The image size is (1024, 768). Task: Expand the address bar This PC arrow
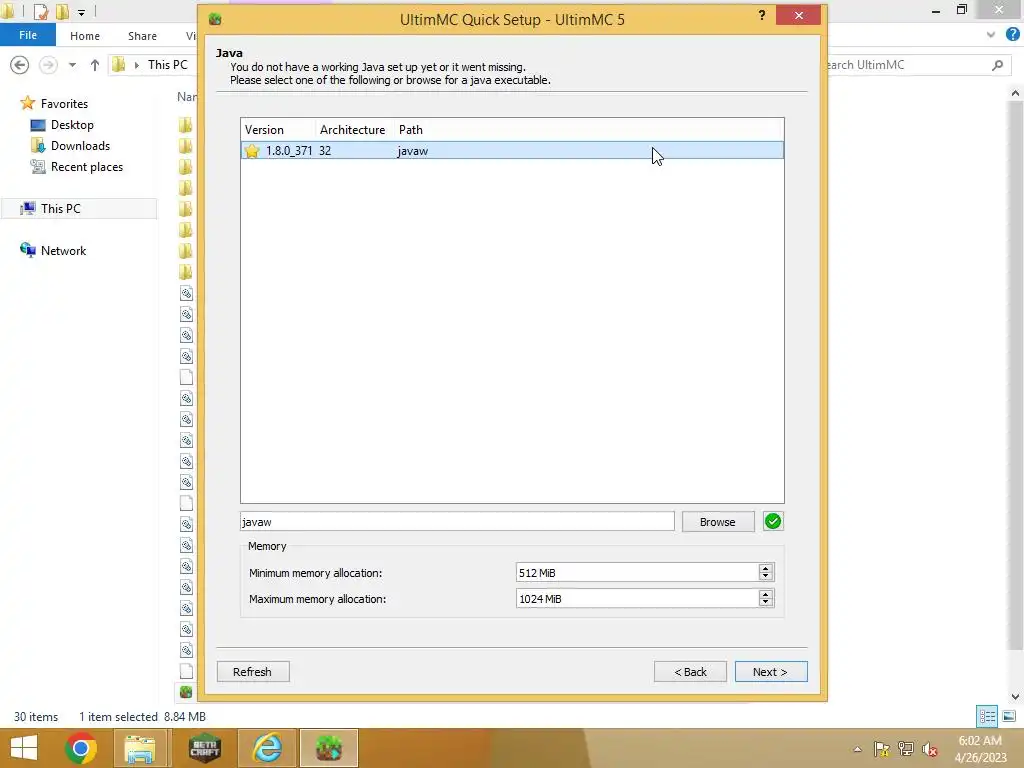tap(136, 65)
